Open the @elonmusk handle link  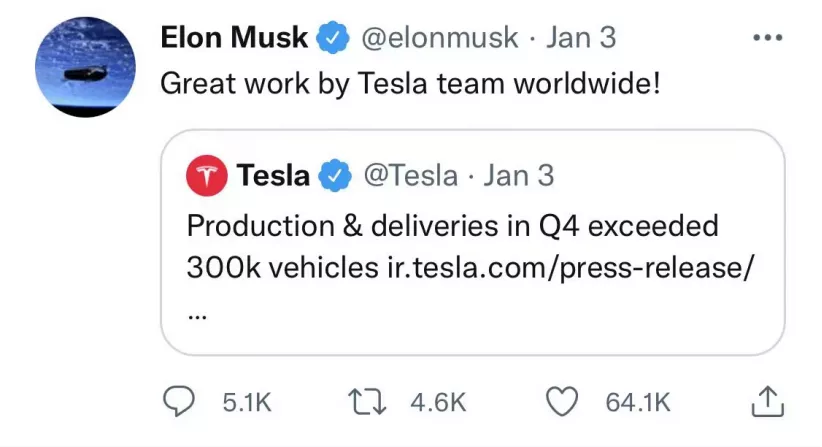pos(439,38)
